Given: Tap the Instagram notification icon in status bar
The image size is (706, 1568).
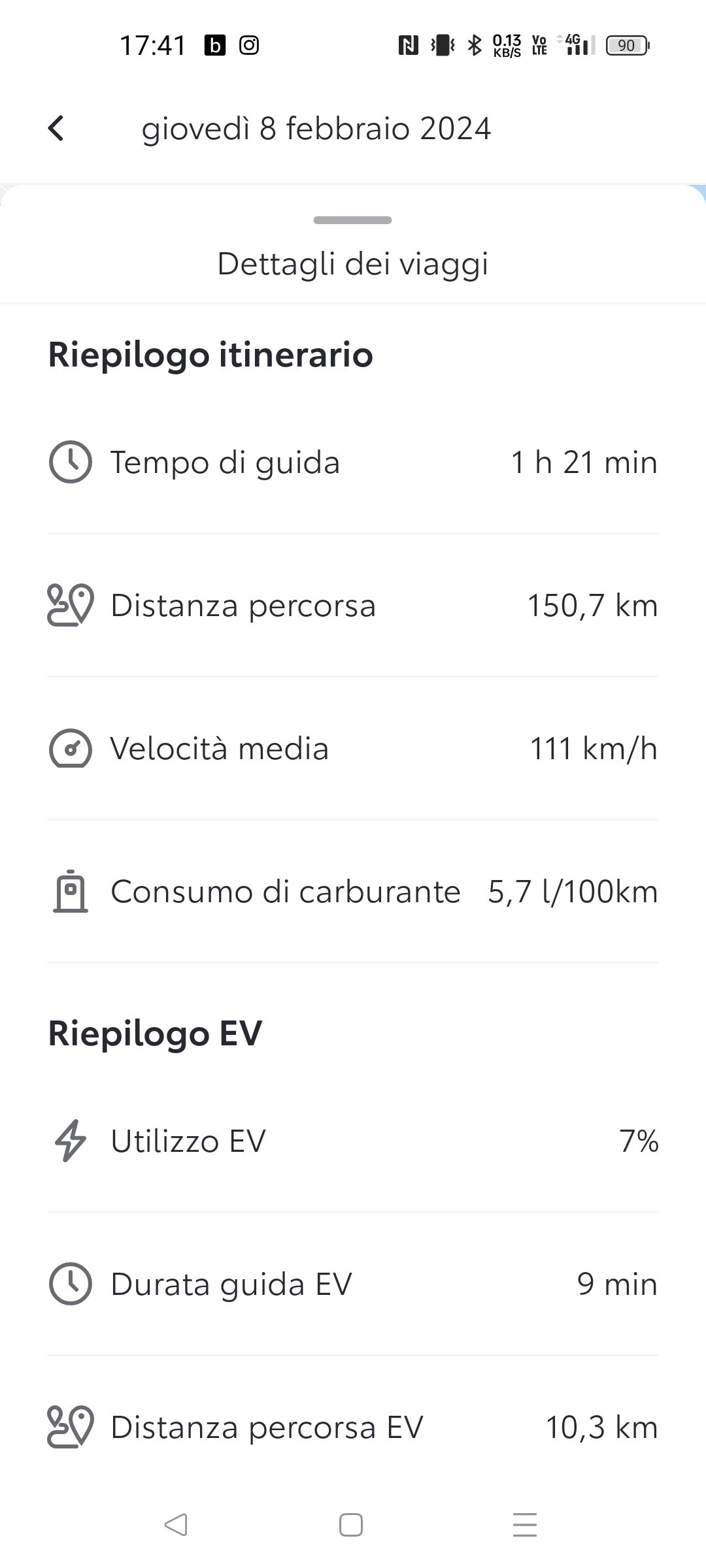Looking at the screenshot, I should pos(249,45).
